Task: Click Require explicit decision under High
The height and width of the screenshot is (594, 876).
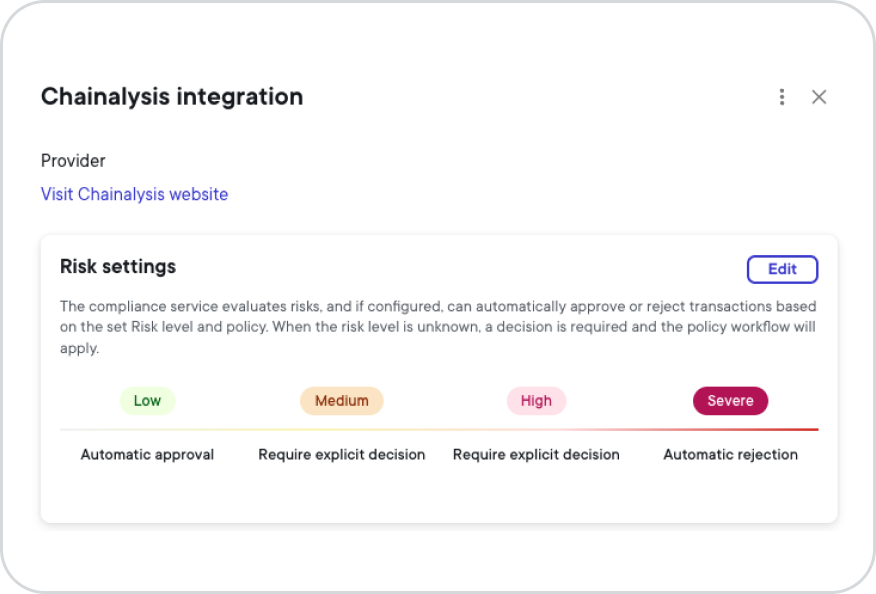Action: coord(536,454)
